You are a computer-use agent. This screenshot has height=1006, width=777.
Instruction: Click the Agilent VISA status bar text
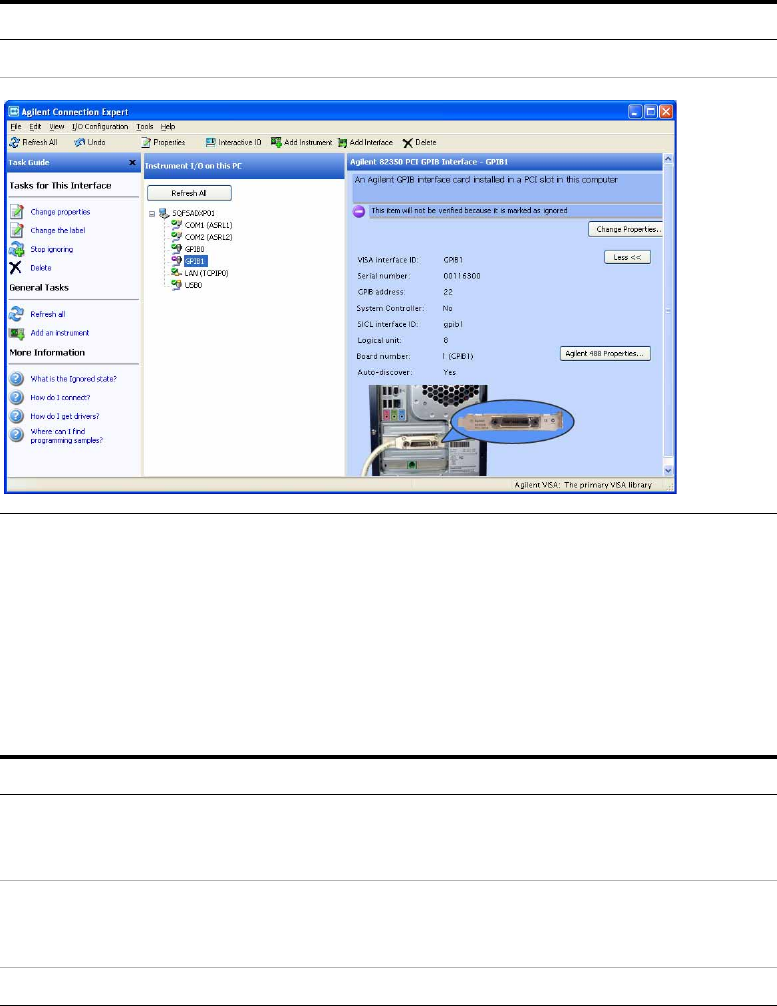coord(583,485)
